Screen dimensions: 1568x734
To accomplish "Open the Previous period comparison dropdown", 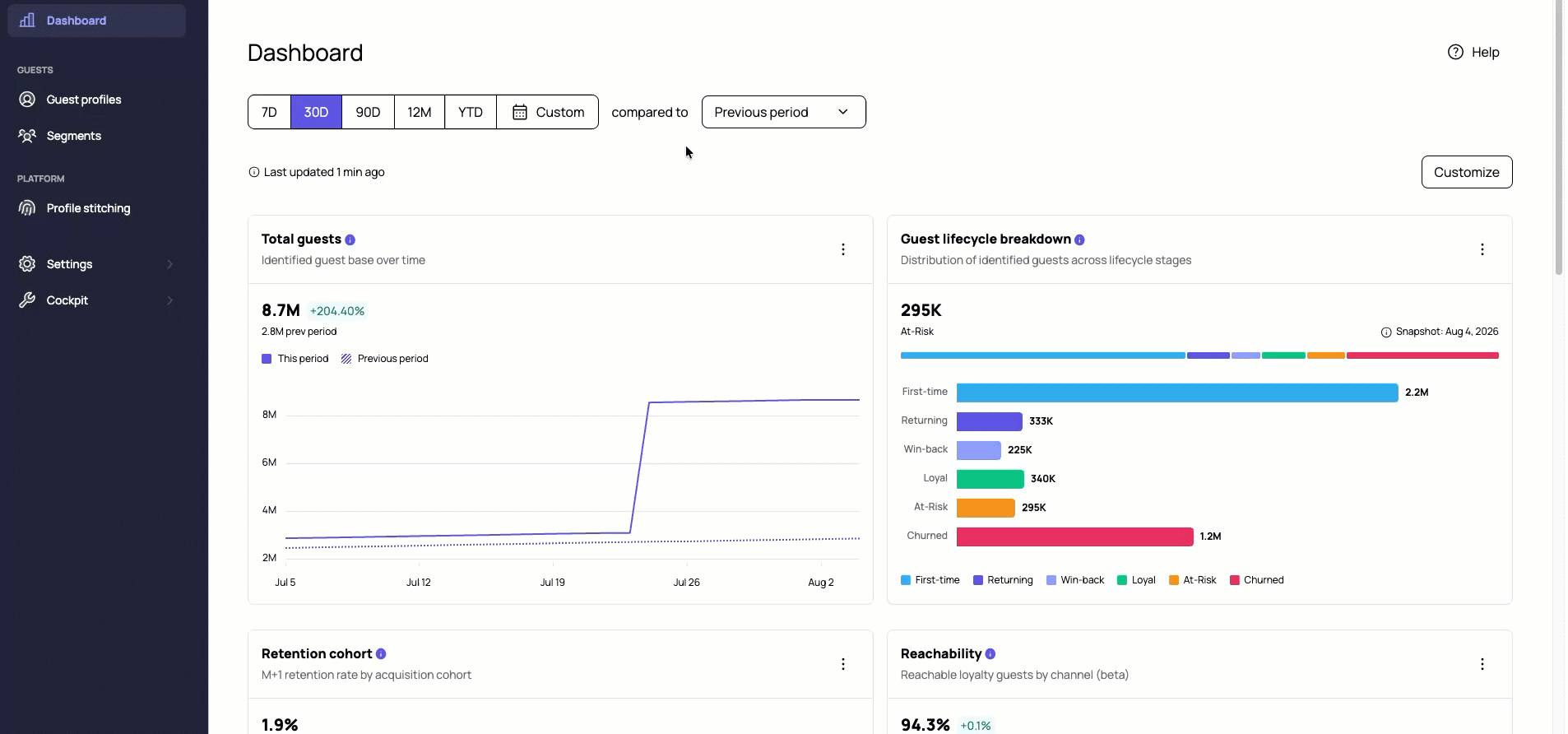I will (x=783, y=112).
